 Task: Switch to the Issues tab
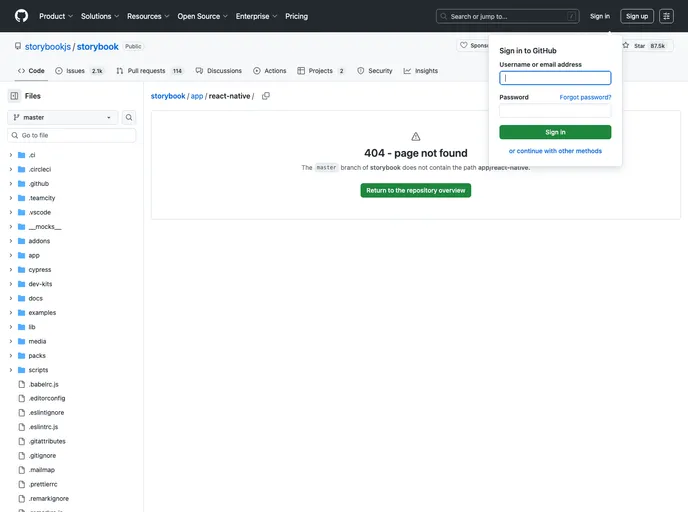point(79,71)
